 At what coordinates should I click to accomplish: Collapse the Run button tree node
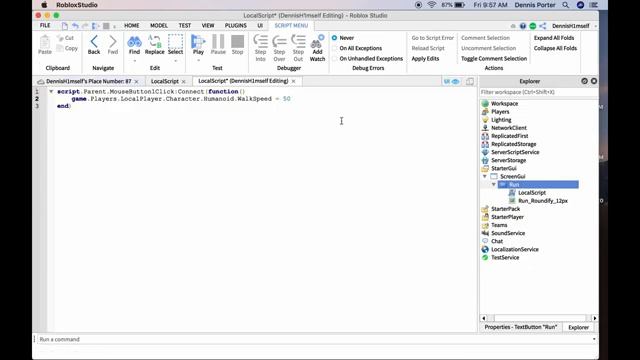point(494,184)
